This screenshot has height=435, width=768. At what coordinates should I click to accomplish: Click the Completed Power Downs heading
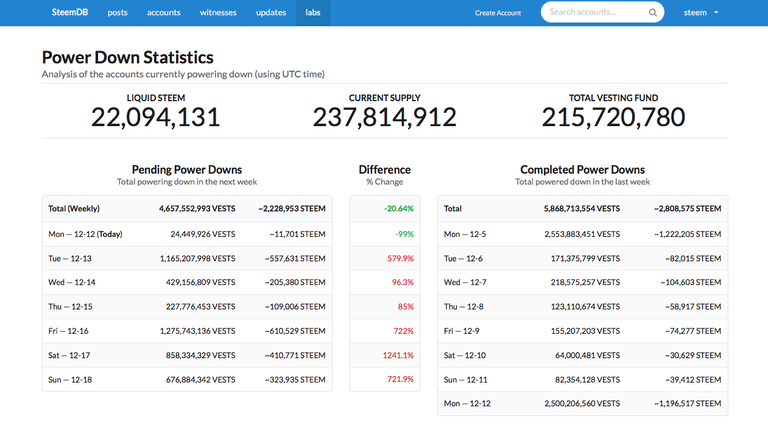tap(582, 169)
